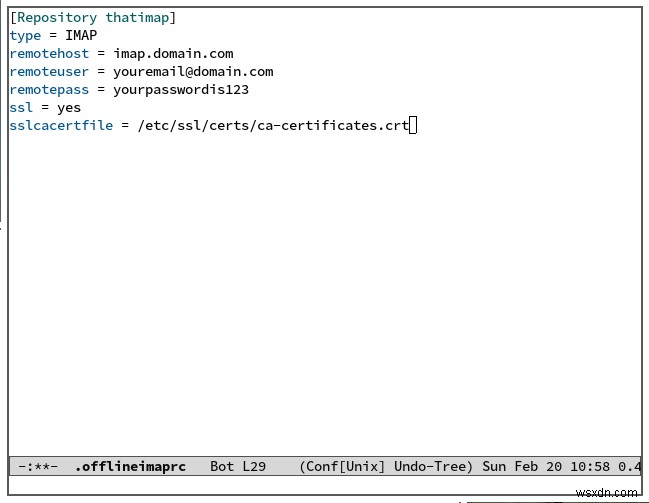Click the "[Repository thatimap]" section header

(93, 18)
